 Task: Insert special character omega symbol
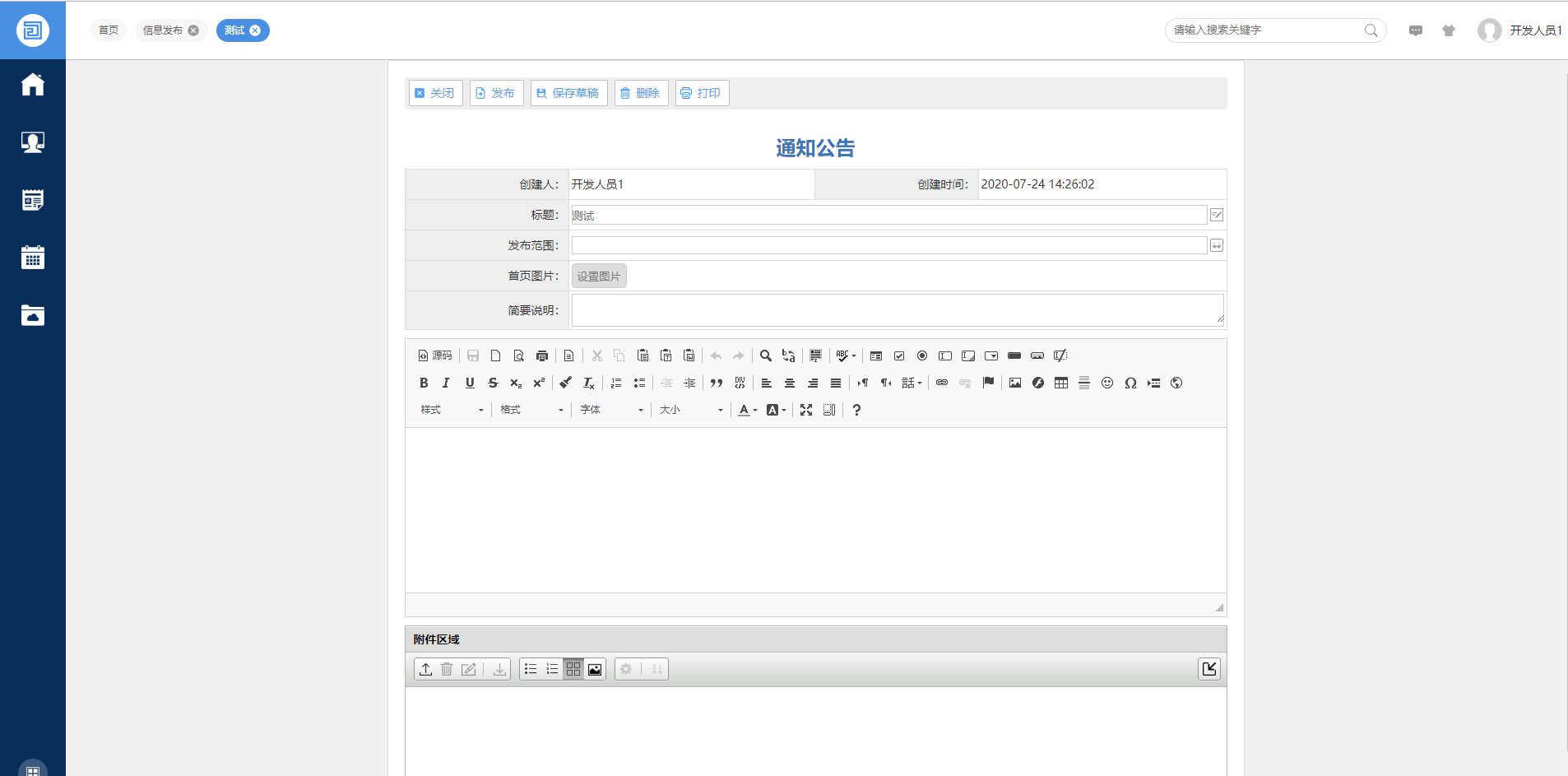[x=1130, y=383]
